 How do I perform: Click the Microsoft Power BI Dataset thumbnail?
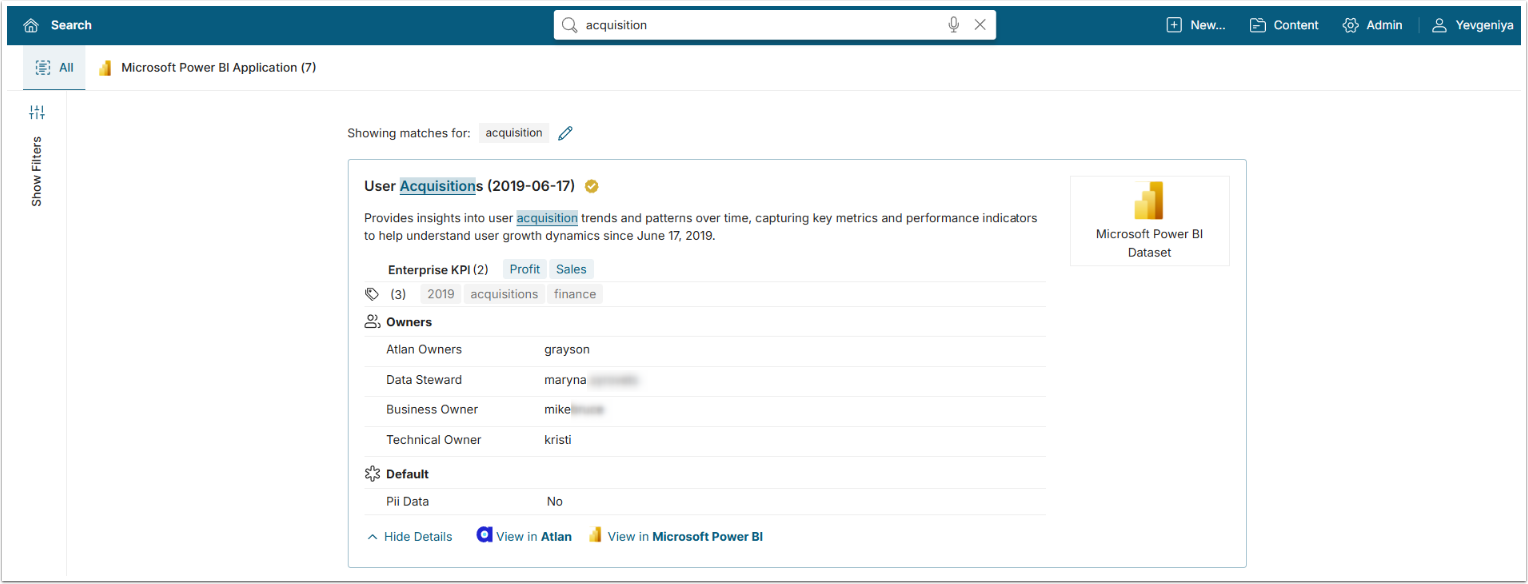click(x=1150, y=221)
